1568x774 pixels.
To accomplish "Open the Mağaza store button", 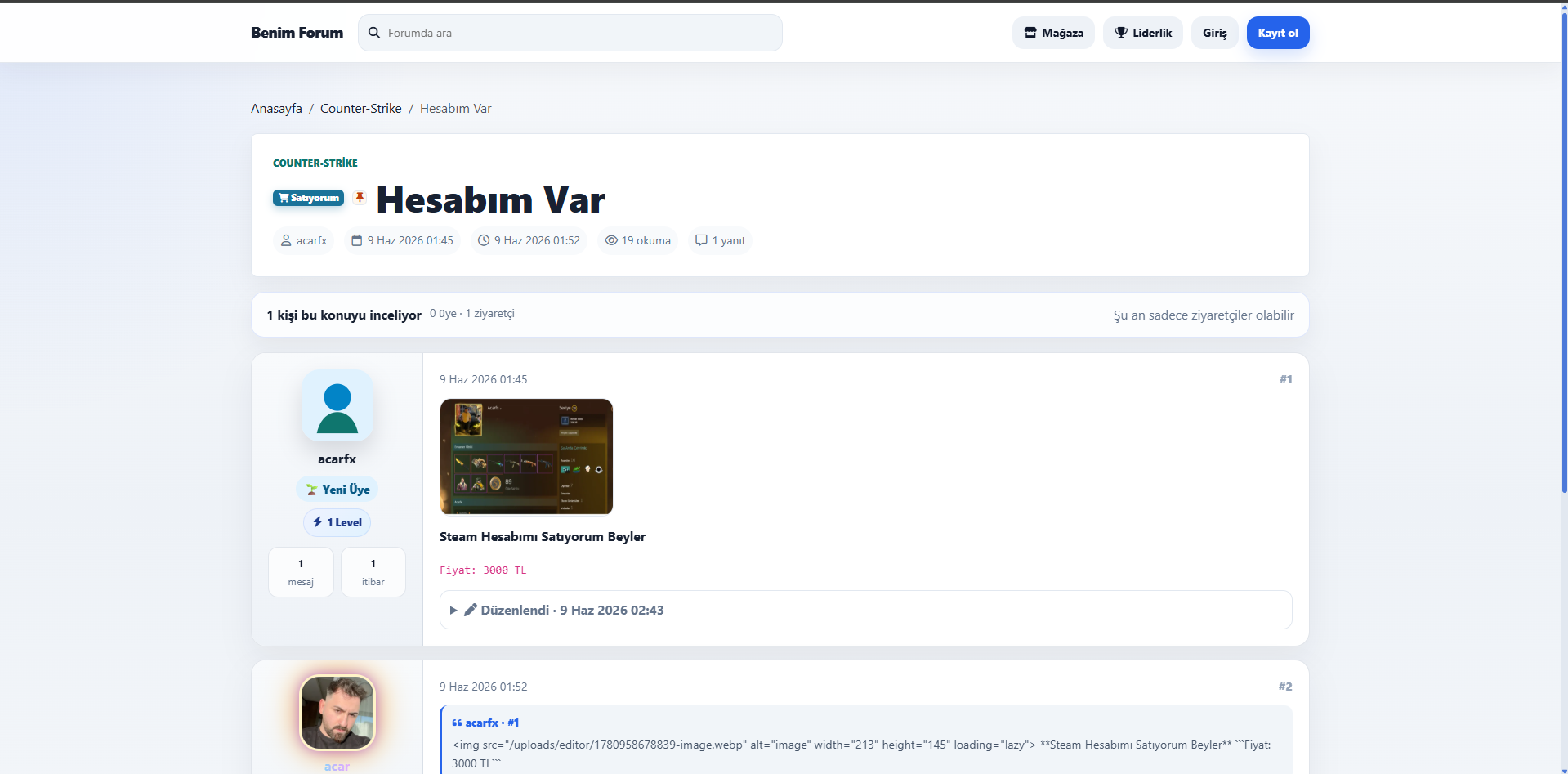I will pos(1053,33).
